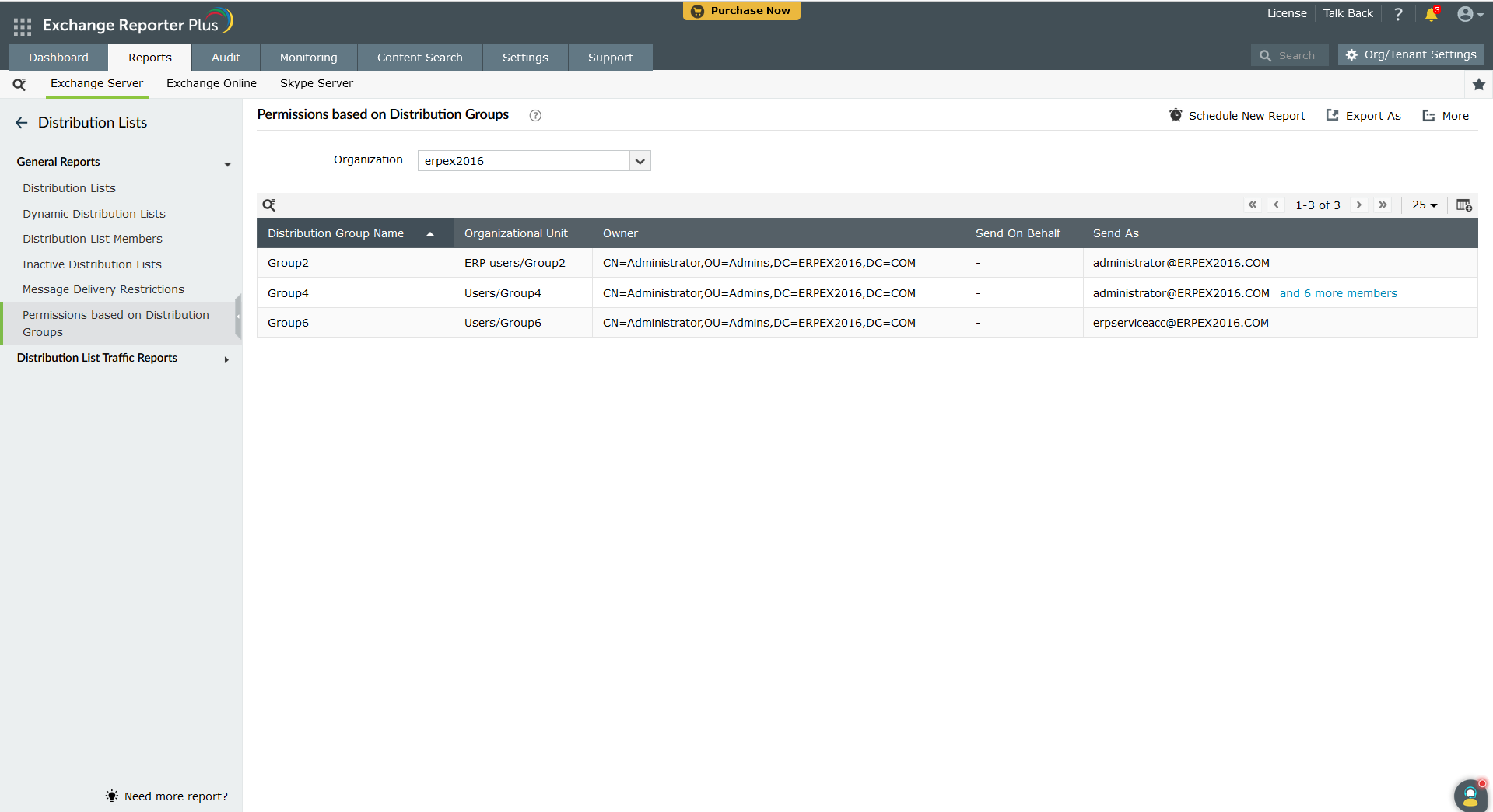Click the Talk Back link

click(x=1348, y=13)
